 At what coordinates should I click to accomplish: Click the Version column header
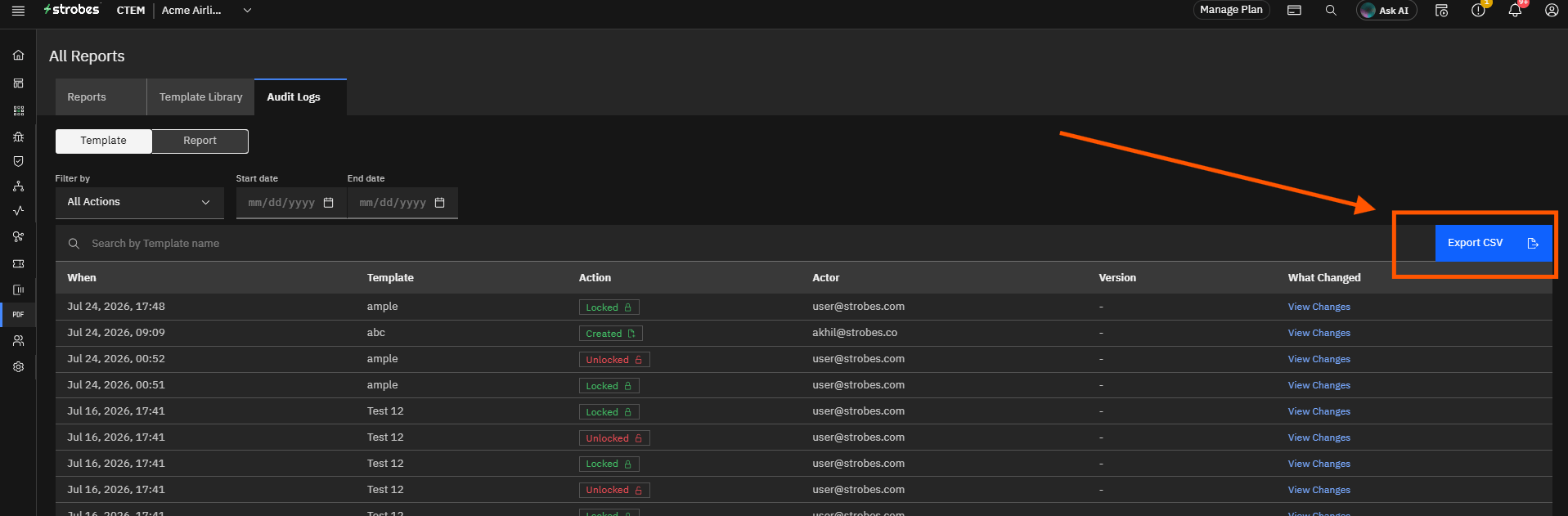pos(1117,278)
